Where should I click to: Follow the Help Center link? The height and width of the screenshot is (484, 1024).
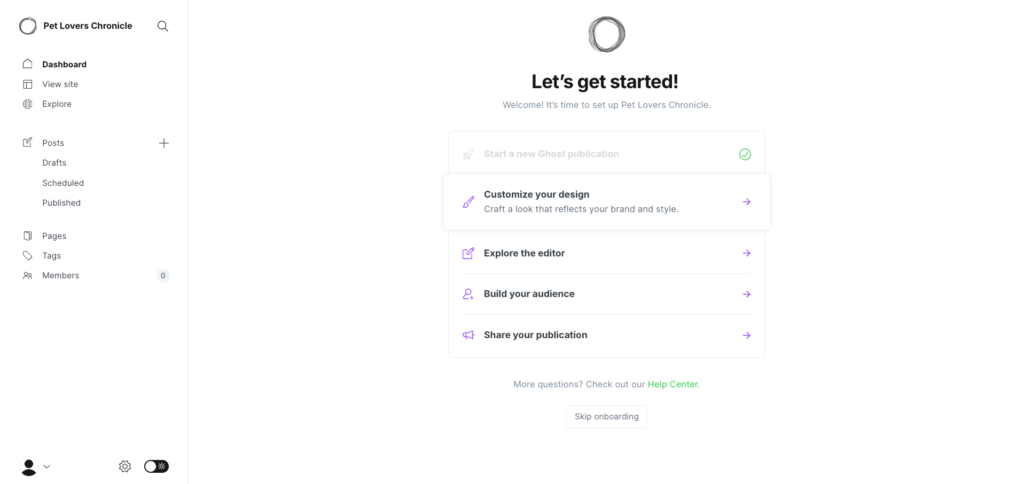click(672, 384)
